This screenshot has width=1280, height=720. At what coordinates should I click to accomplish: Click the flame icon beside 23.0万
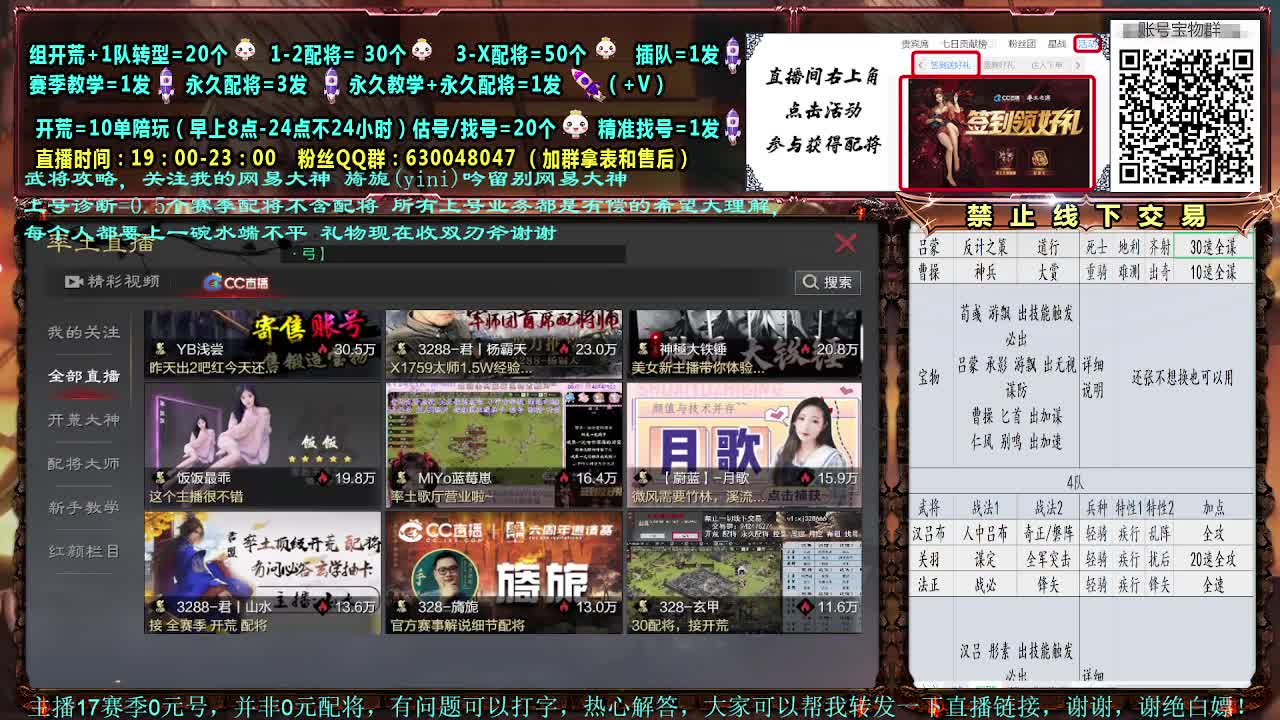pos(564,350)
